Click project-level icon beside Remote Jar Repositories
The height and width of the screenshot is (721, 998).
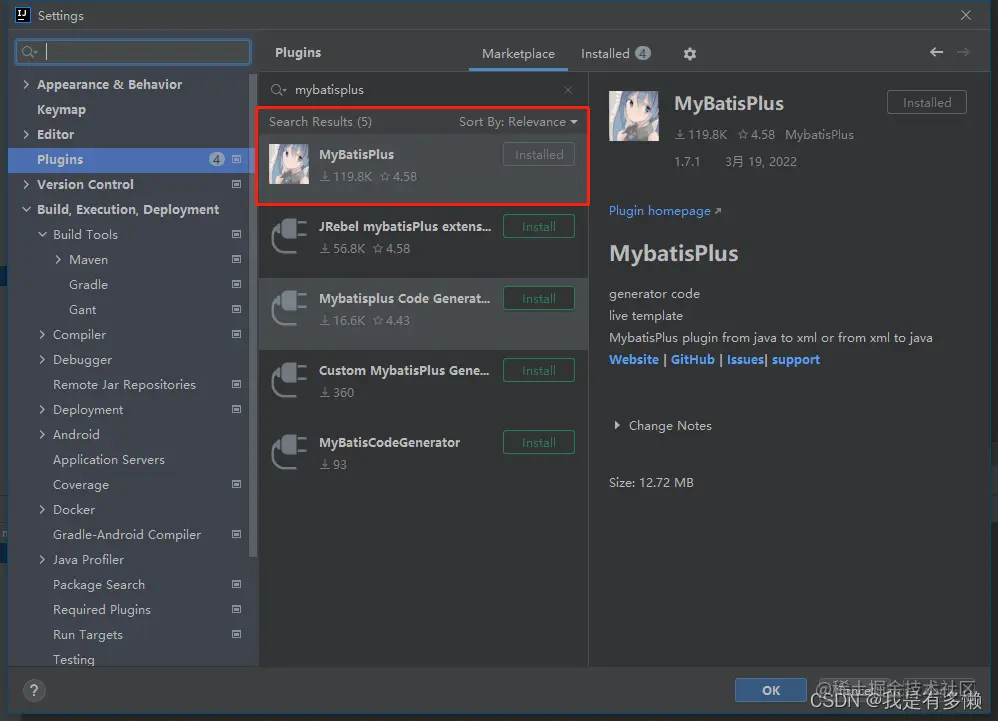coord(236,384)
